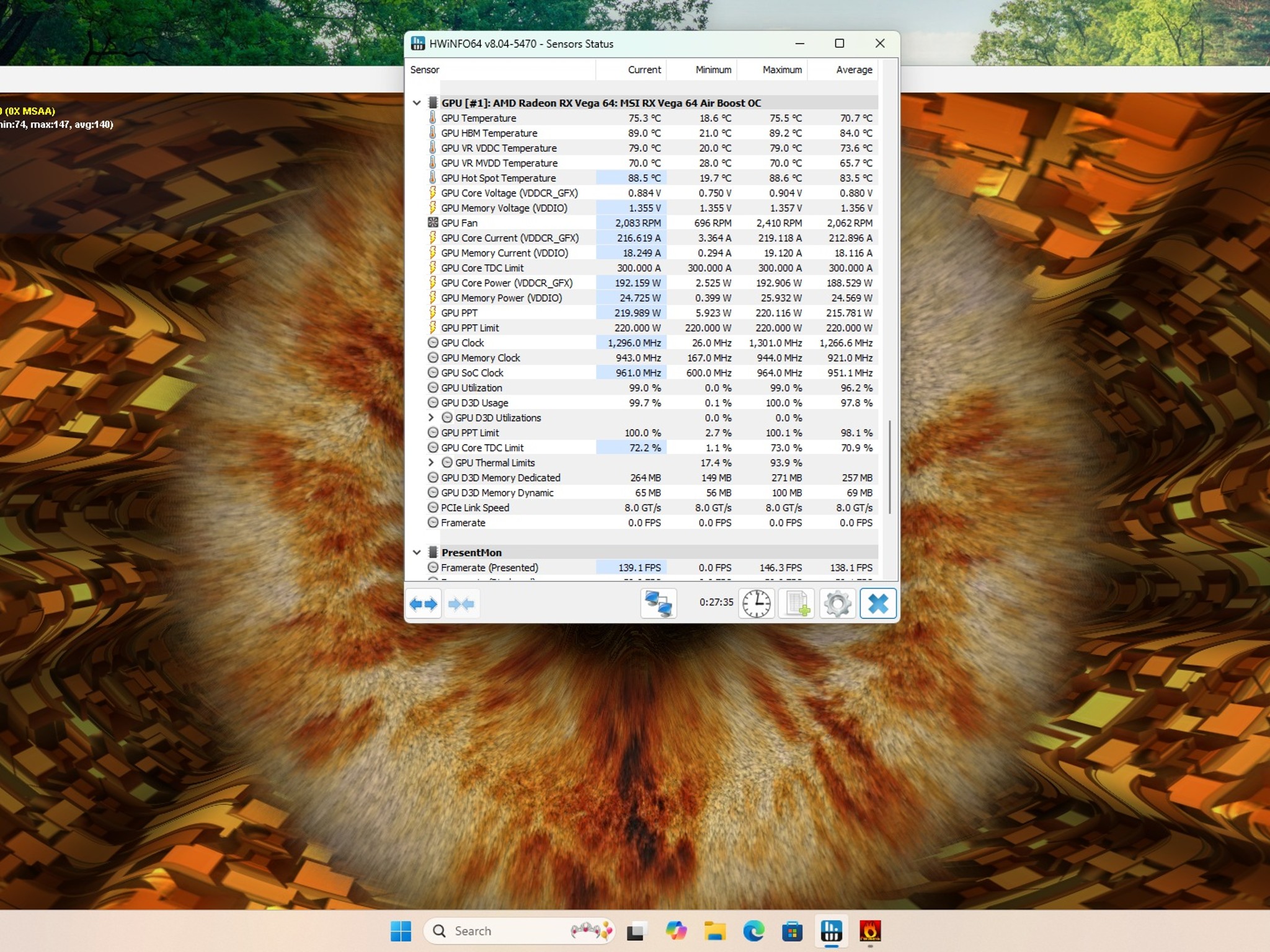The image size is (1270, 952).
Task: Reset min/max values with clock icon
Action: (756, 603)
